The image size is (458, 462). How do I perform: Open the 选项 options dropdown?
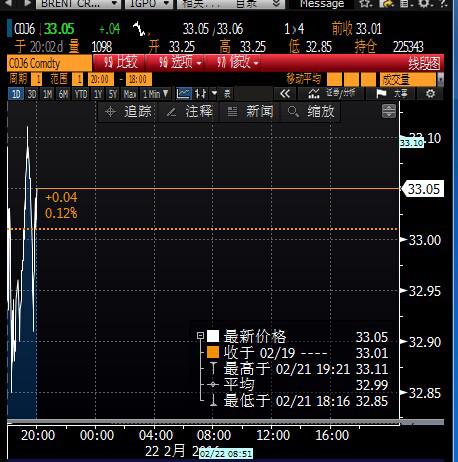(x=180, y=62)
